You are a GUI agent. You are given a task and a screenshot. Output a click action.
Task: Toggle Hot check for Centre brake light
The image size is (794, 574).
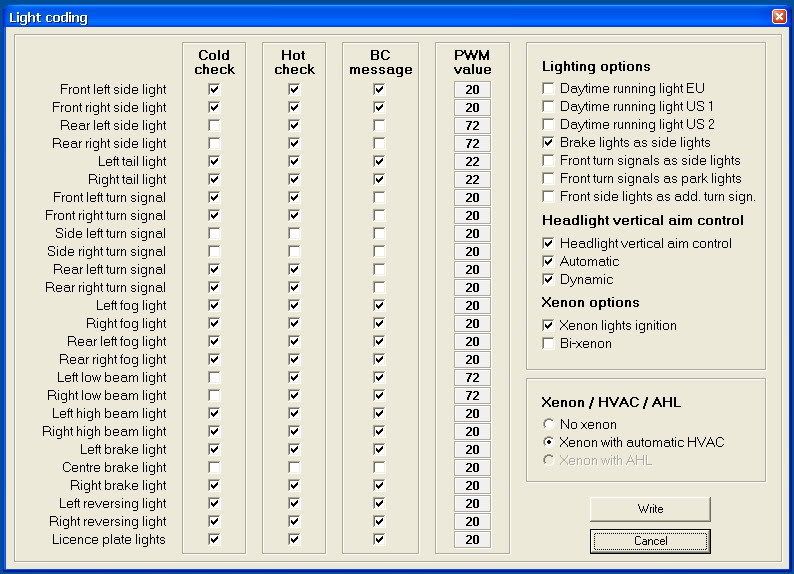pos(294,468)
